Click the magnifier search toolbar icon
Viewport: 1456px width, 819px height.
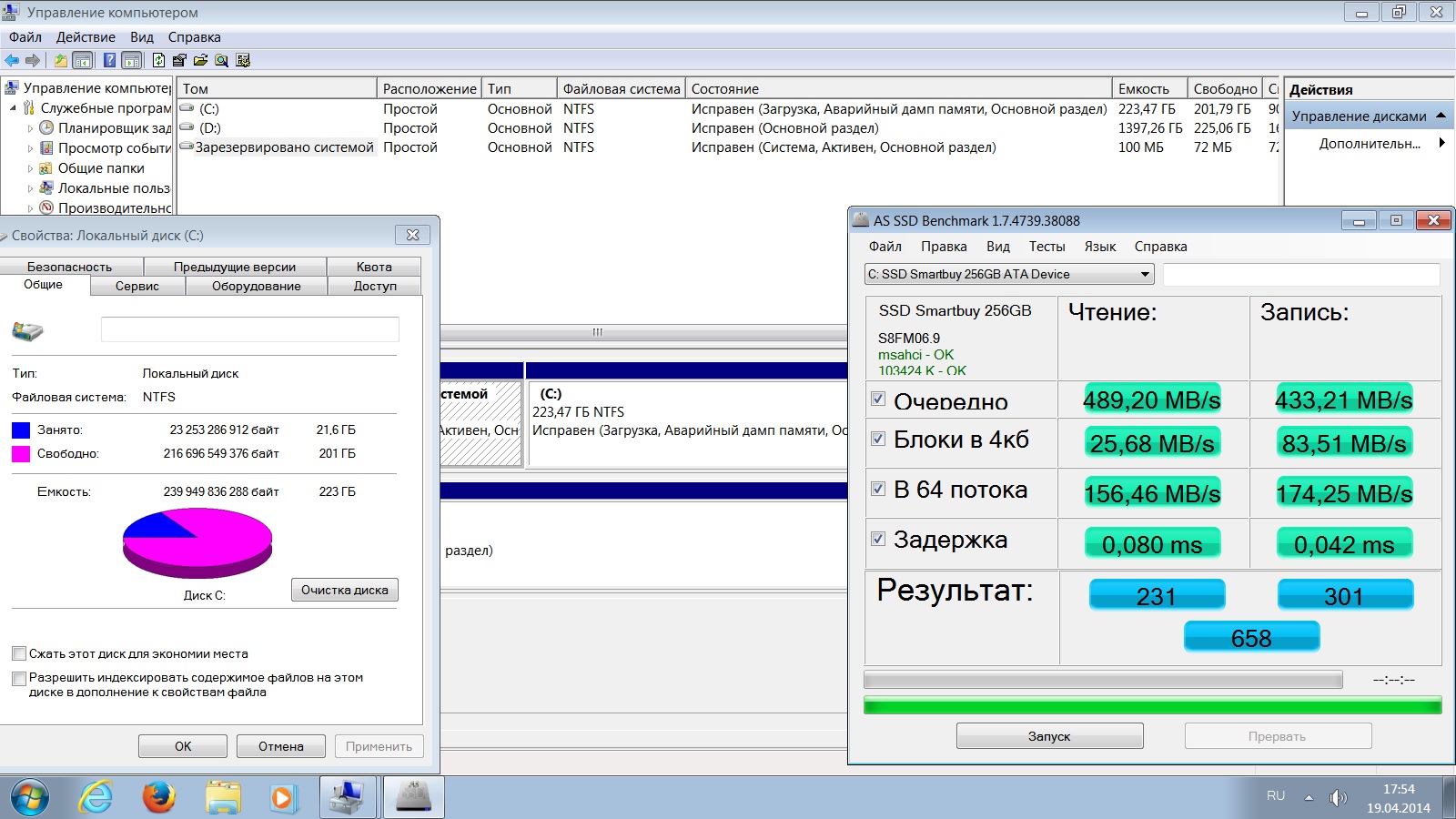221,60
